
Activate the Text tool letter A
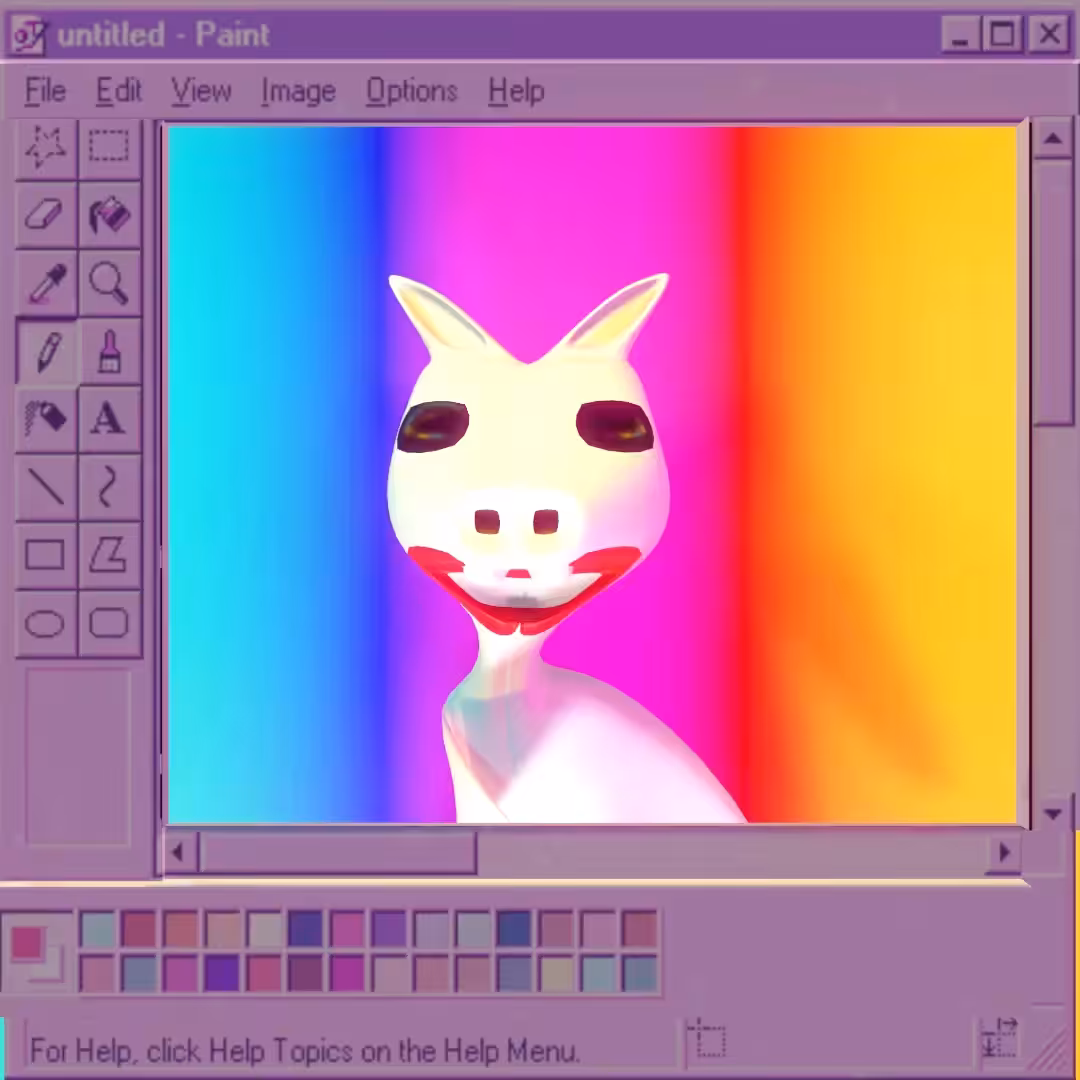pos(110,418)
